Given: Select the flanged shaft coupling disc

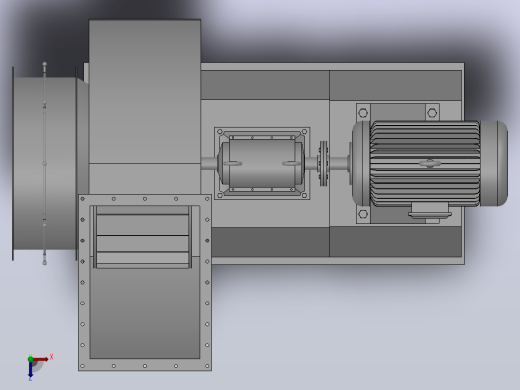Looking at the screenshot, I should pos(323,163).
